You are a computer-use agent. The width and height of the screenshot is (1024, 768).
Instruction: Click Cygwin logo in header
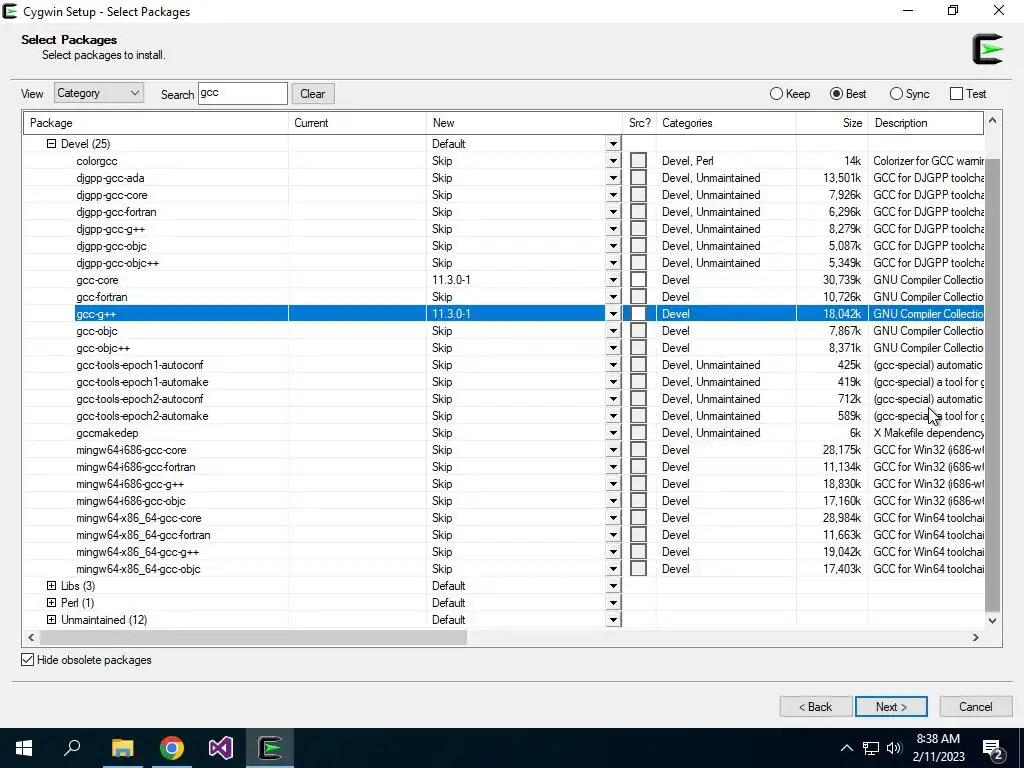click(x=987, y=49)
